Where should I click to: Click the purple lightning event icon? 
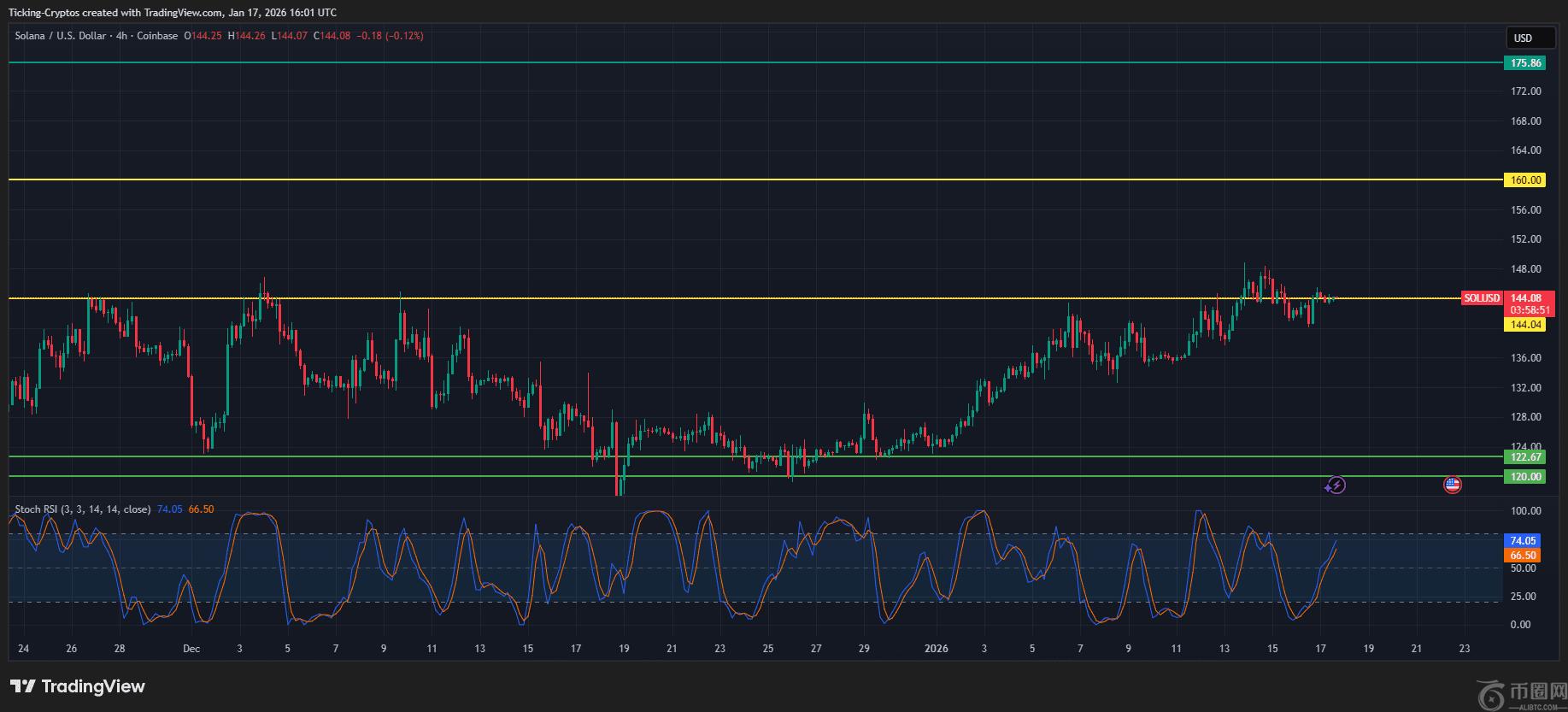click(x=1336, y=485)
